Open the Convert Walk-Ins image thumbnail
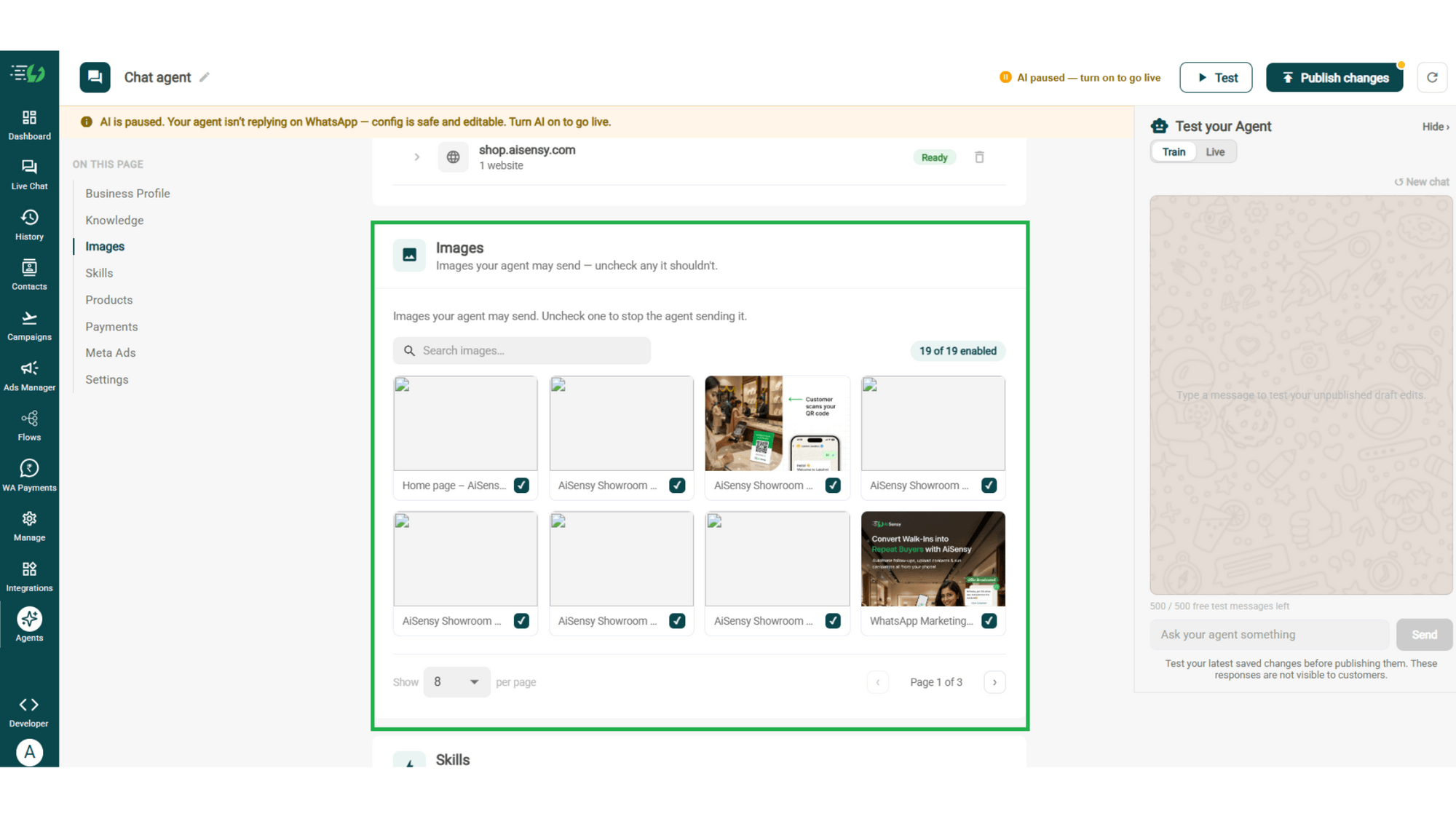Image resolution: width=1456 pixels, height=819 pixels. (933, 559)
